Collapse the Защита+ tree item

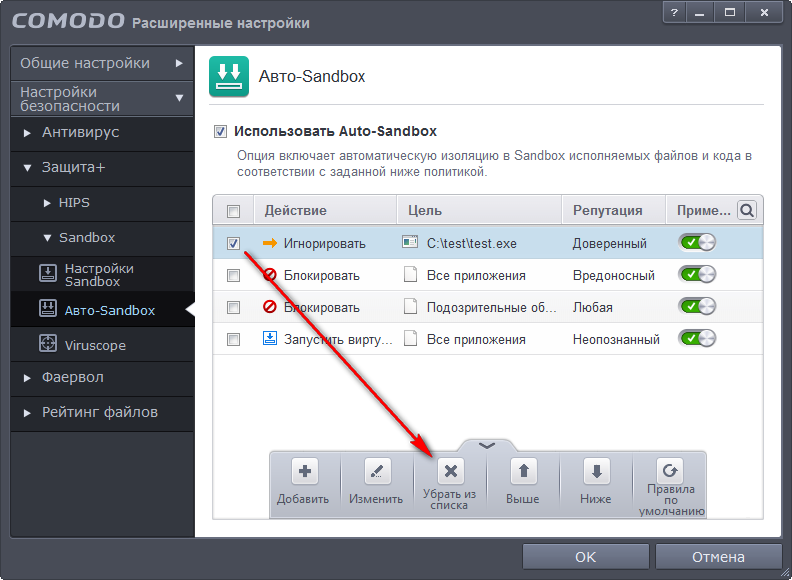[27, 168]
